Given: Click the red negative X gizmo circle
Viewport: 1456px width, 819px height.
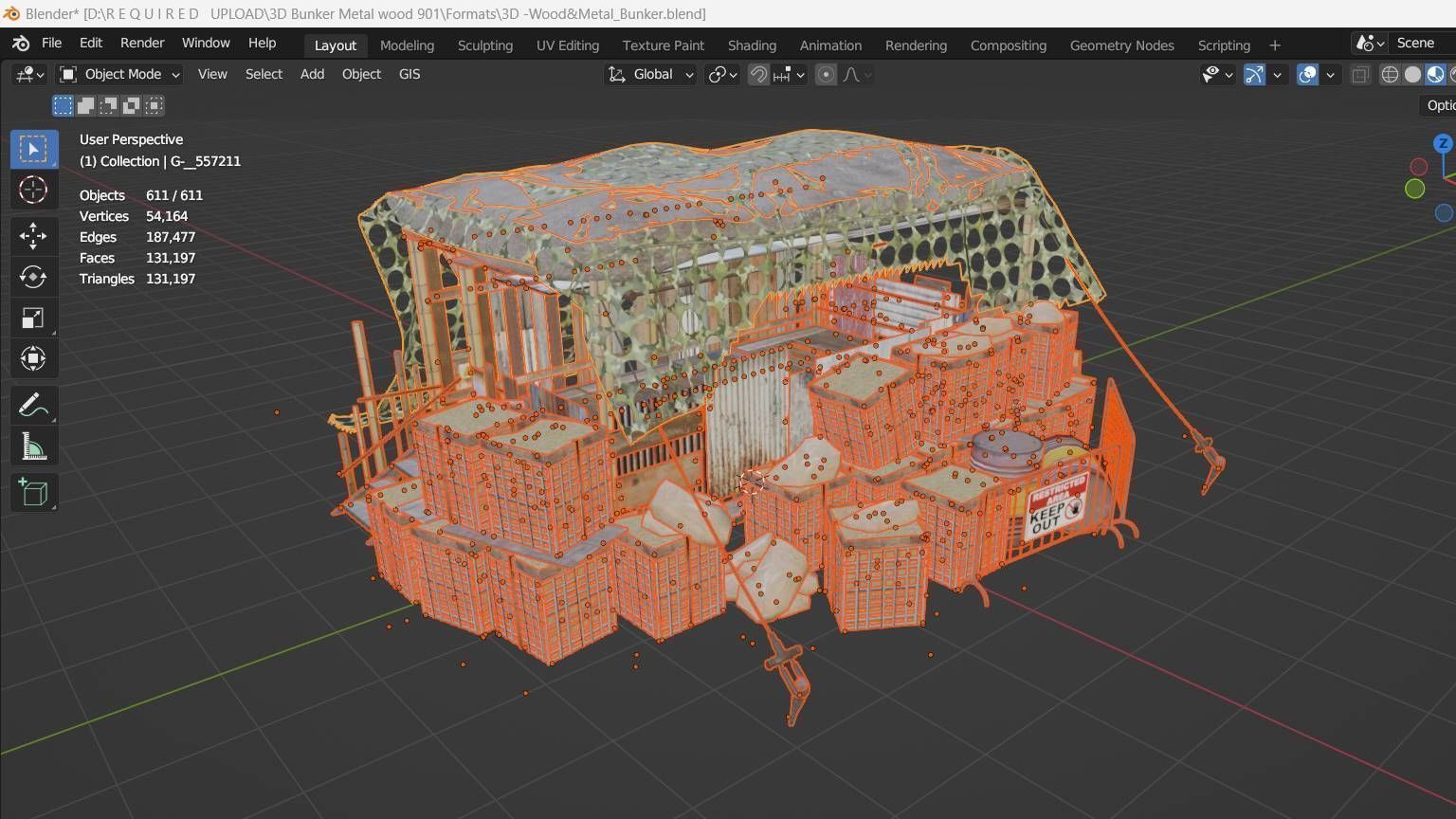Looking at the screenshot, I should click(x=1419, y=167).
